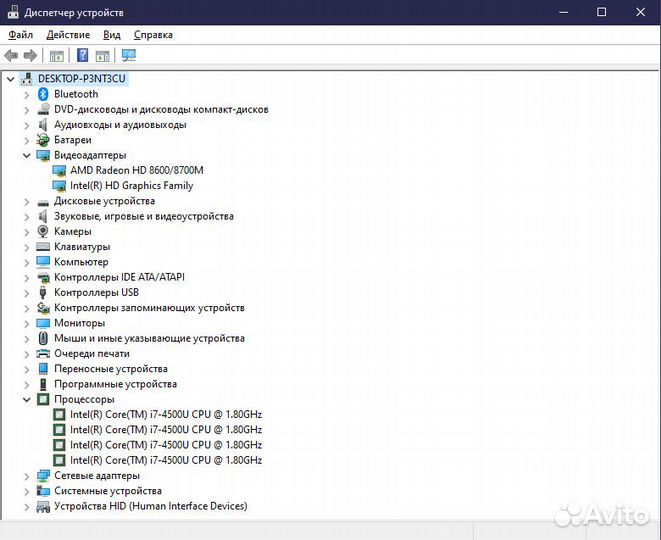Click the Устройства HID category icon
The image size is (661, 540).
click(43, 506)
